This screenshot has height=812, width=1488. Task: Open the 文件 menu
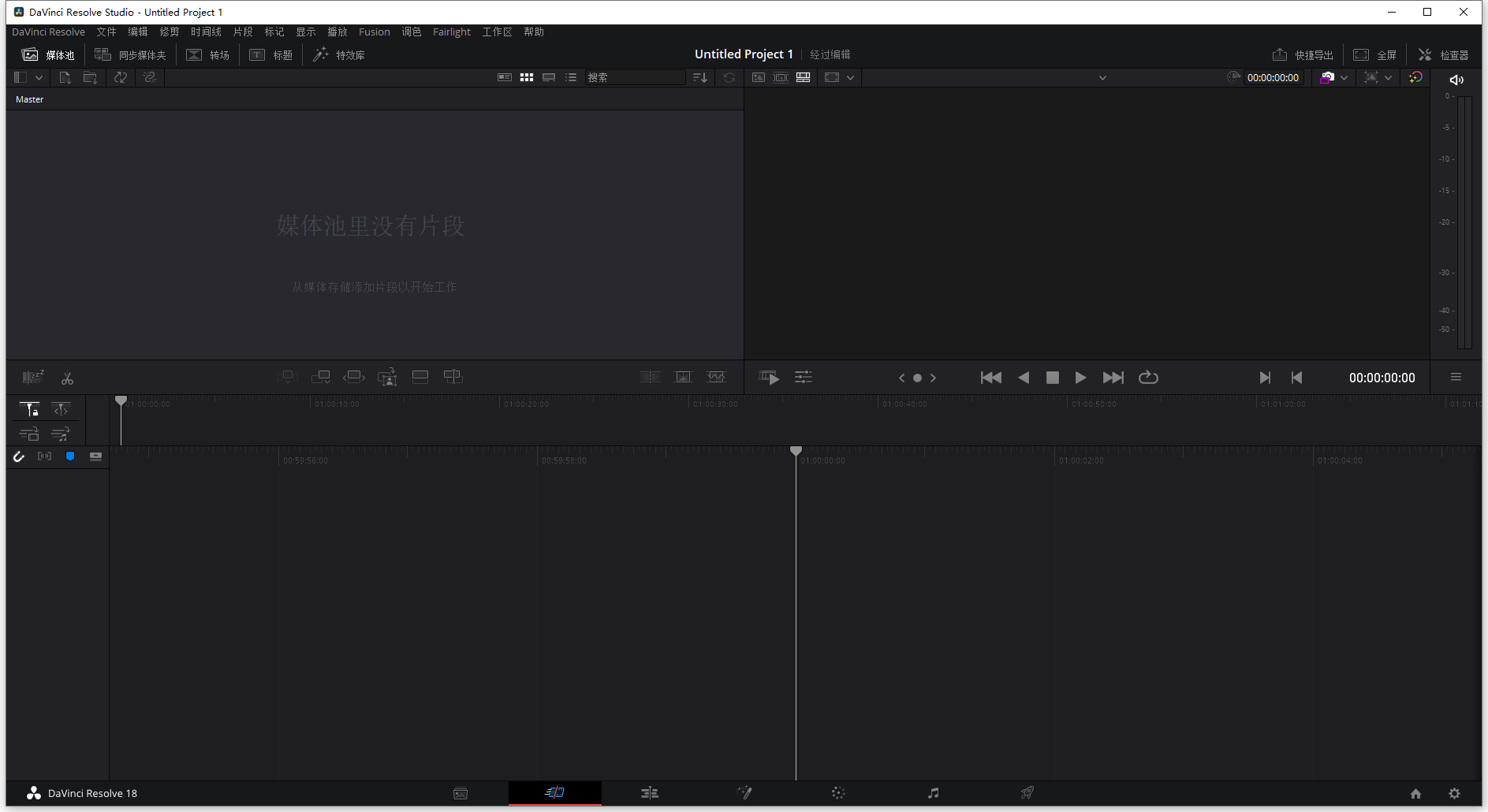106,32
